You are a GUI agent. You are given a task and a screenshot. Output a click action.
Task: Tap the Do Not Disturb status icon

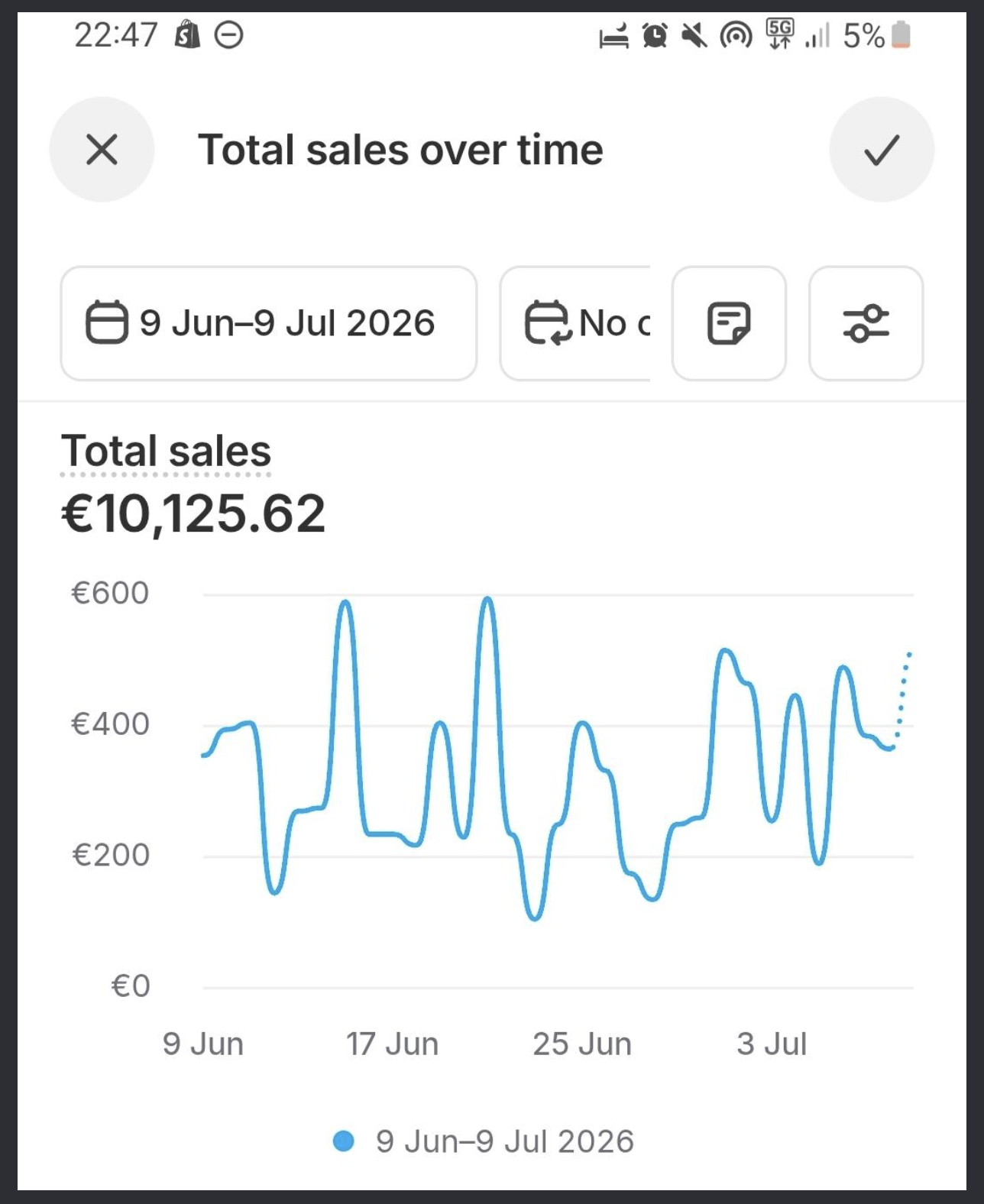coord(228,35)
